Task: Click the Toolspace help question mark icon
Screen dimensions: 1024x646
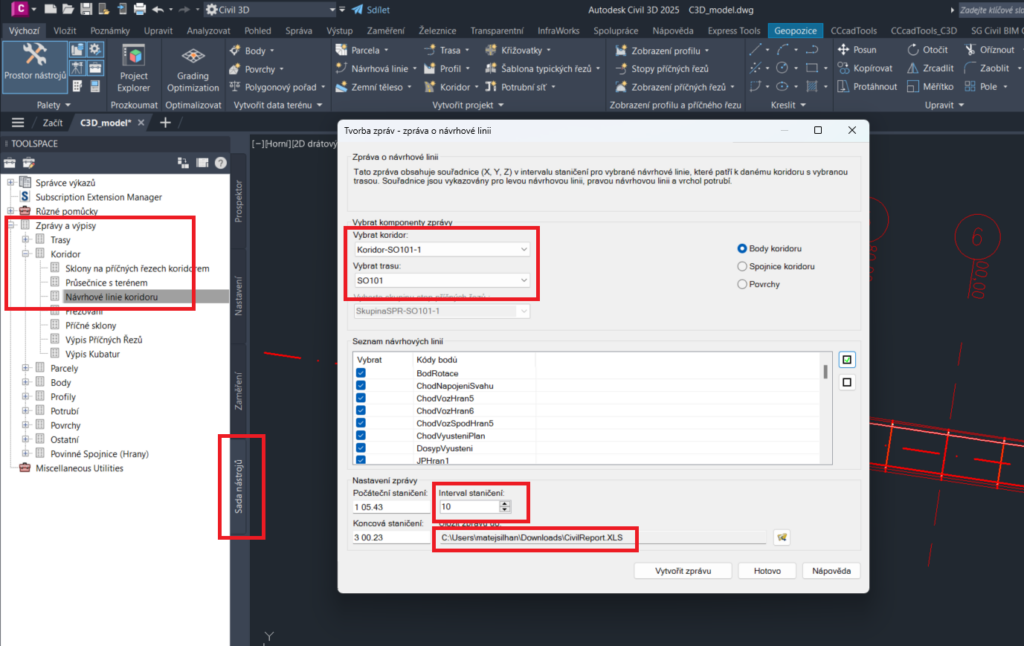Action: pos(220,162)
